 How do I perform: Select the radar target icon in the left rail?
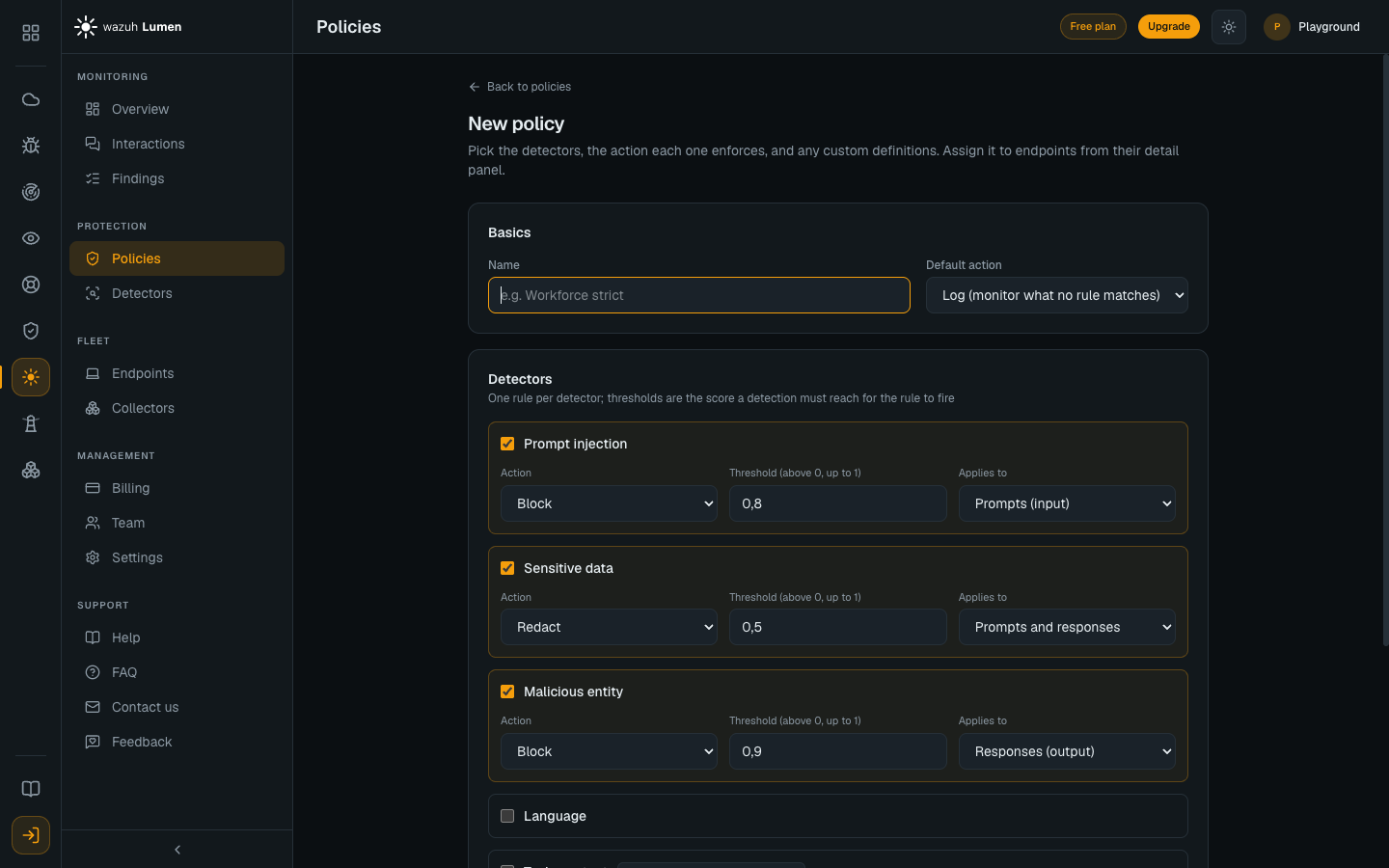point(31,192)
